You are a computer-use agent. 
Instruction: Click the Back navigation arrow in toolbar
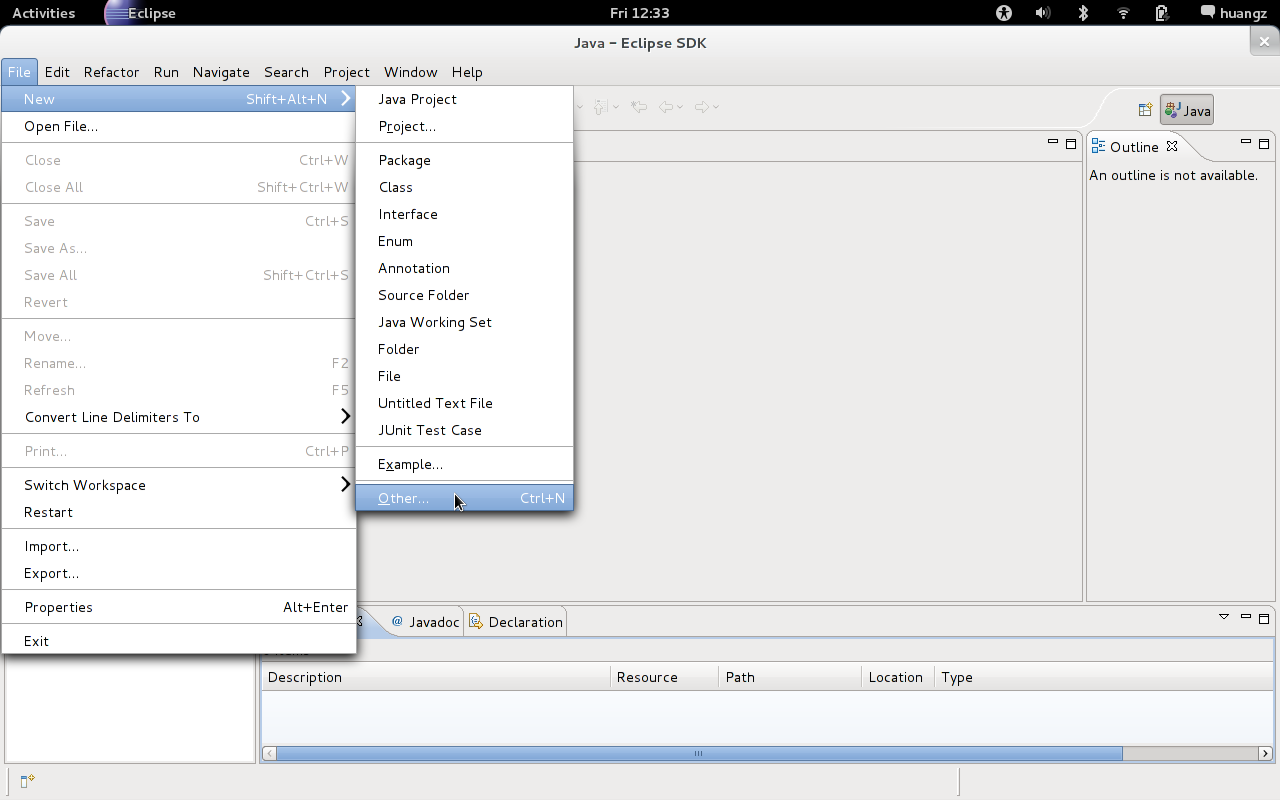point(665,107)
